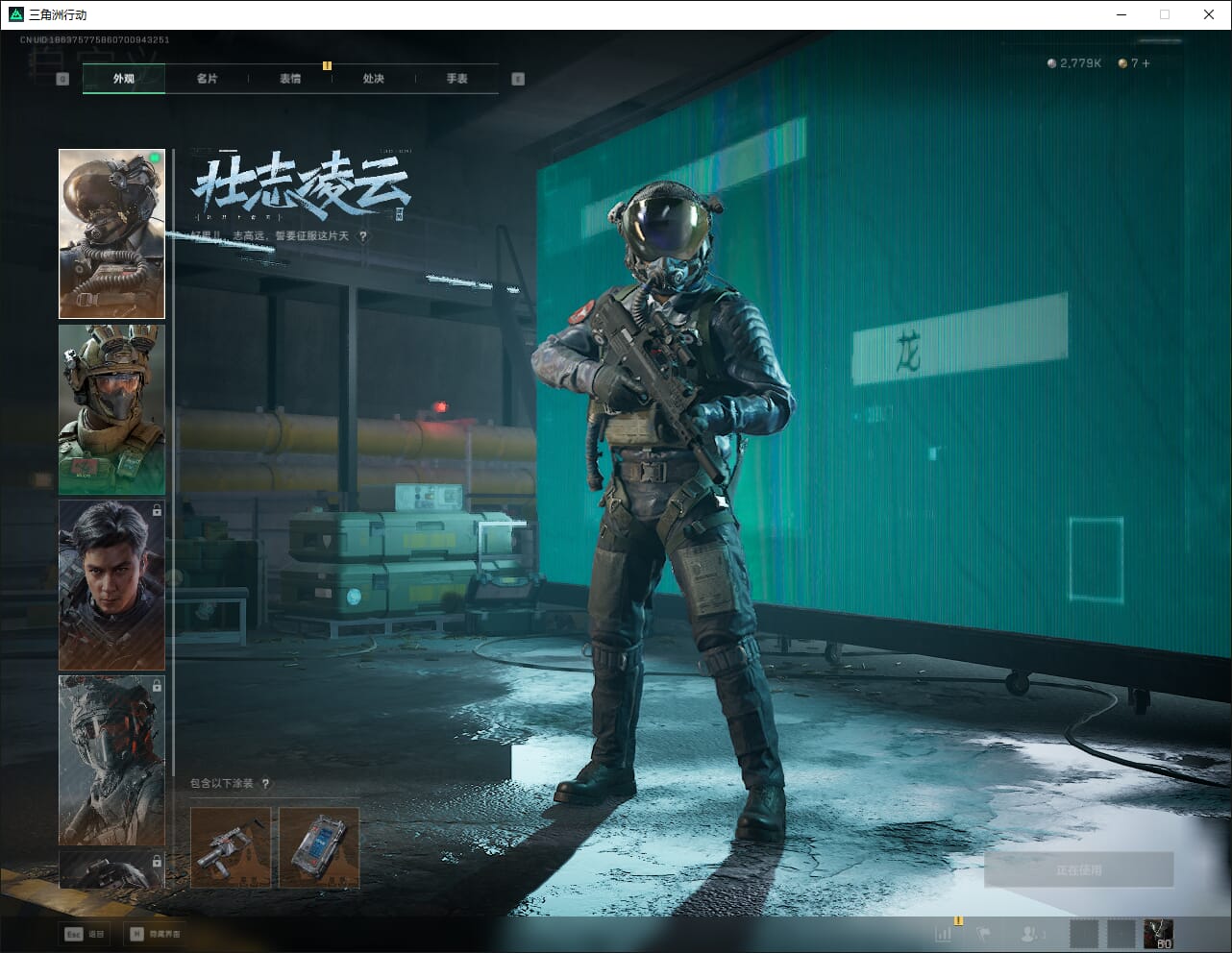Click the silver currency coin icon
Image resolution: width=1232 pixels, height=953 pixels.
[1052, 63]
